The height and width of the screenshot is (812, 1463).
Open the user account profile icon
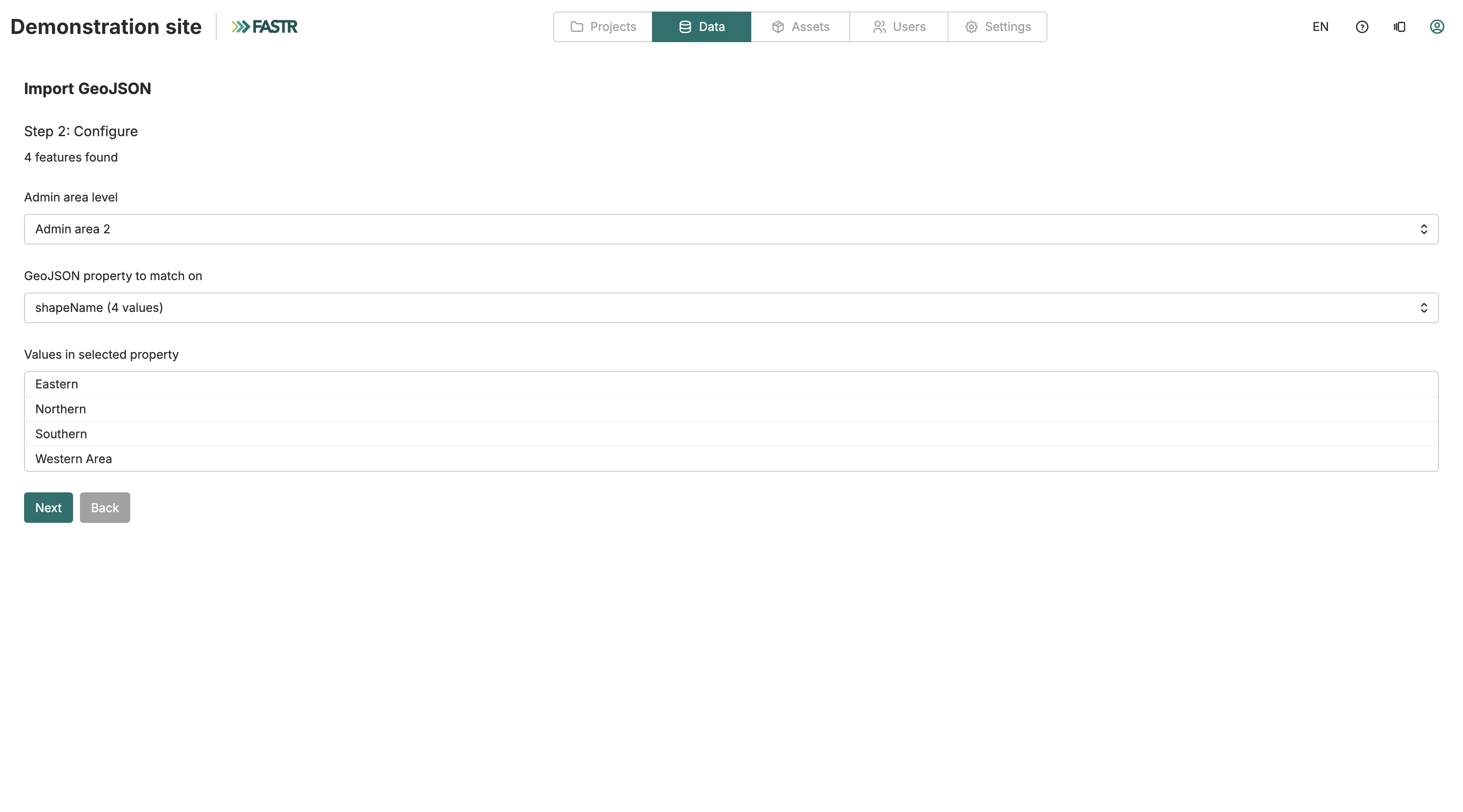1437,27
